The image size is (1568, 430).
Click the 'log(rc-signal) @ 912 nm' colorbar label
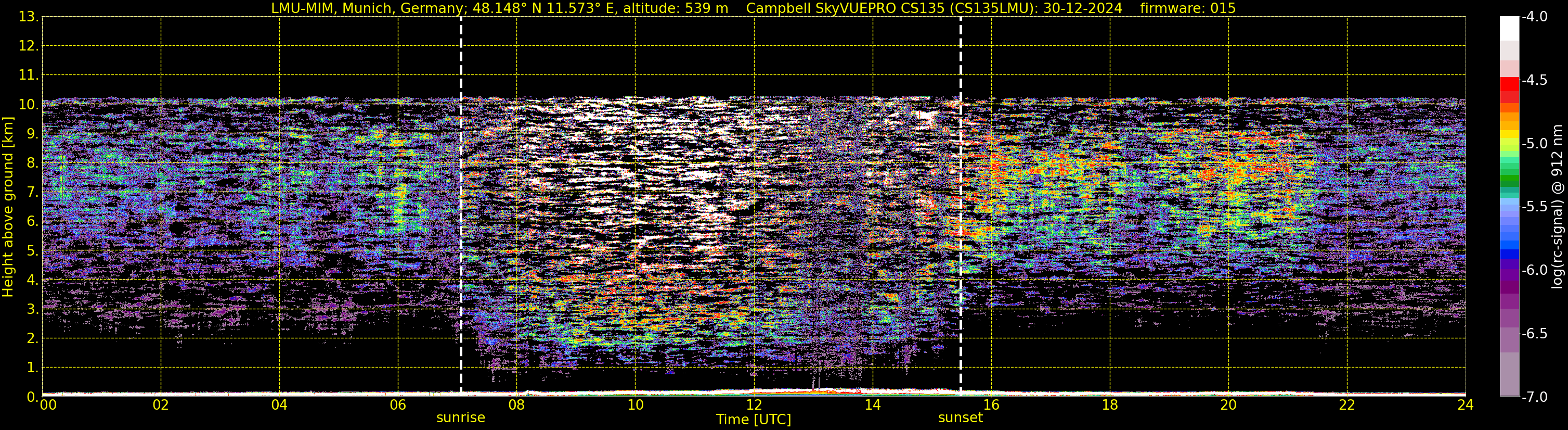click(x=1557, y=207)
